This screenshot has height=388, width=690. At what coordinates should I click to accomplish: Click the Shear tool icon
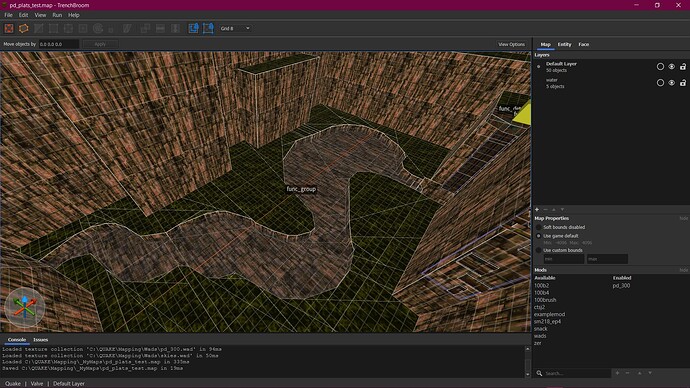click(x=127, y=29)
